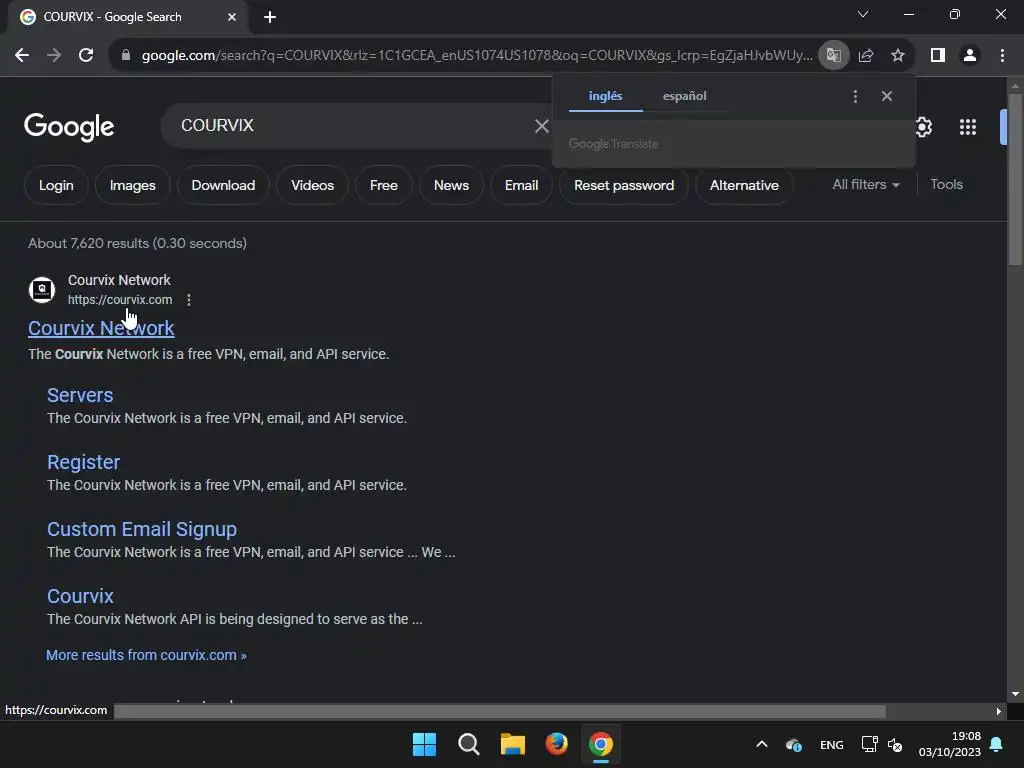This screenshot has height=768, width=1024.
Task: Open the Chrome profile icon
Action: (x=970, y=56)
